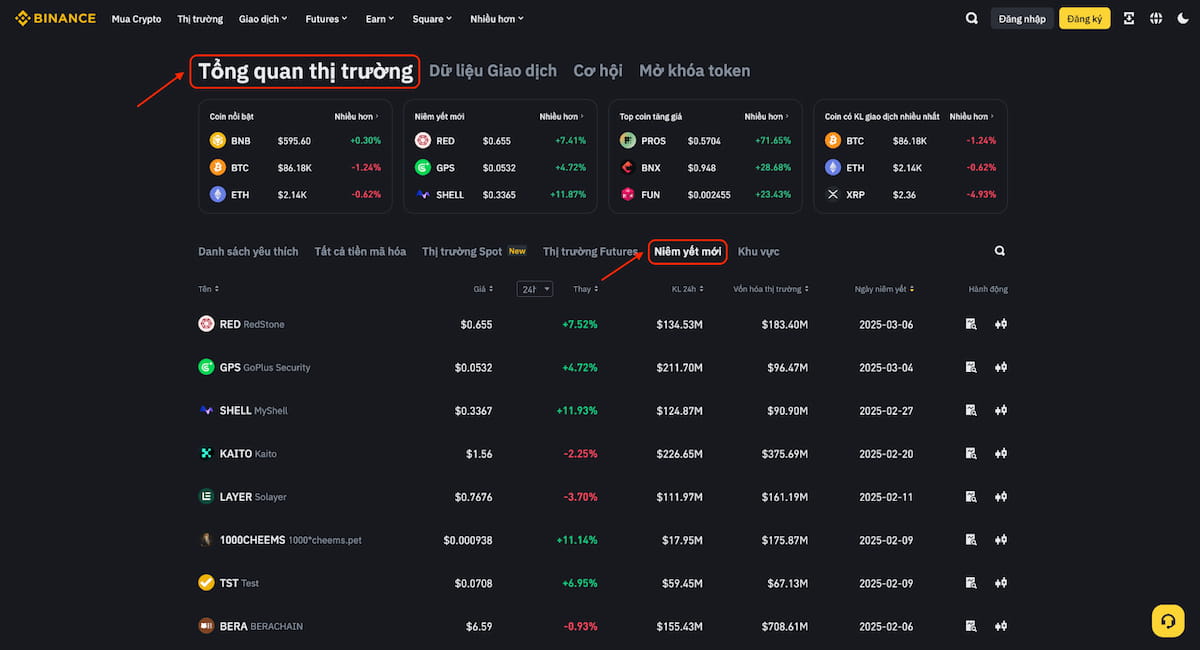The width and height of the screenshot is (1200, 650).
Task: Expand the Giao dịch menu
Action: click(263, 19)
